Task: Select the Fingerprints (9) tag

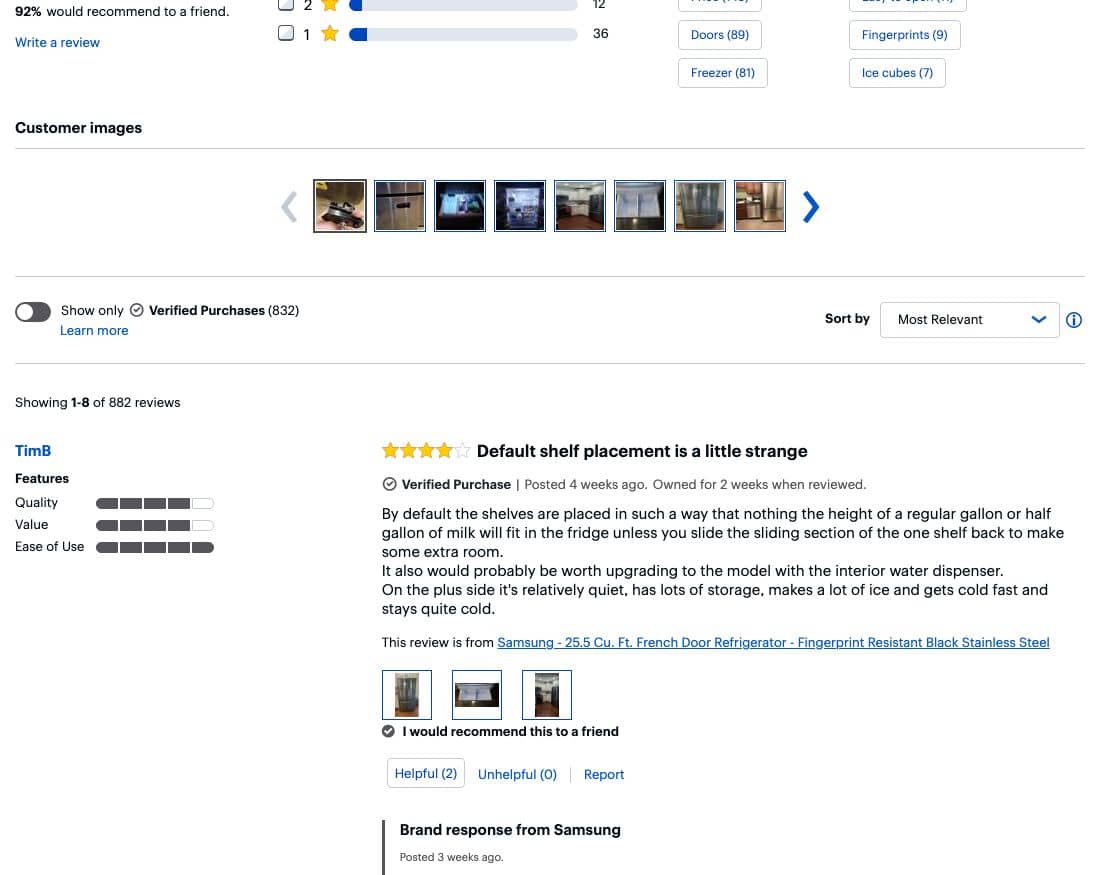Action: click(x=904, y=35)
